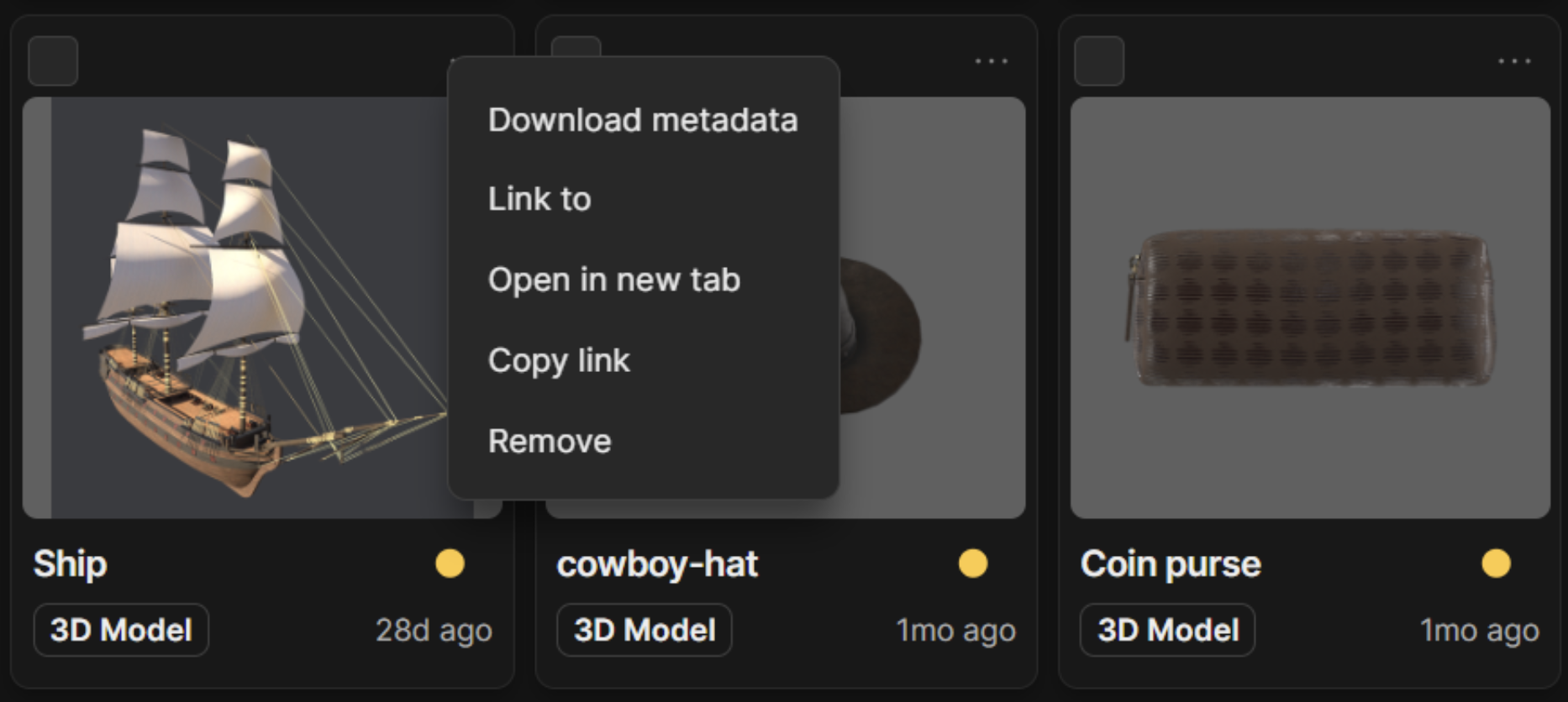Screen dimensions: 1568x702
Task: Open the Ship asset by its title
Action: (70, 564)
